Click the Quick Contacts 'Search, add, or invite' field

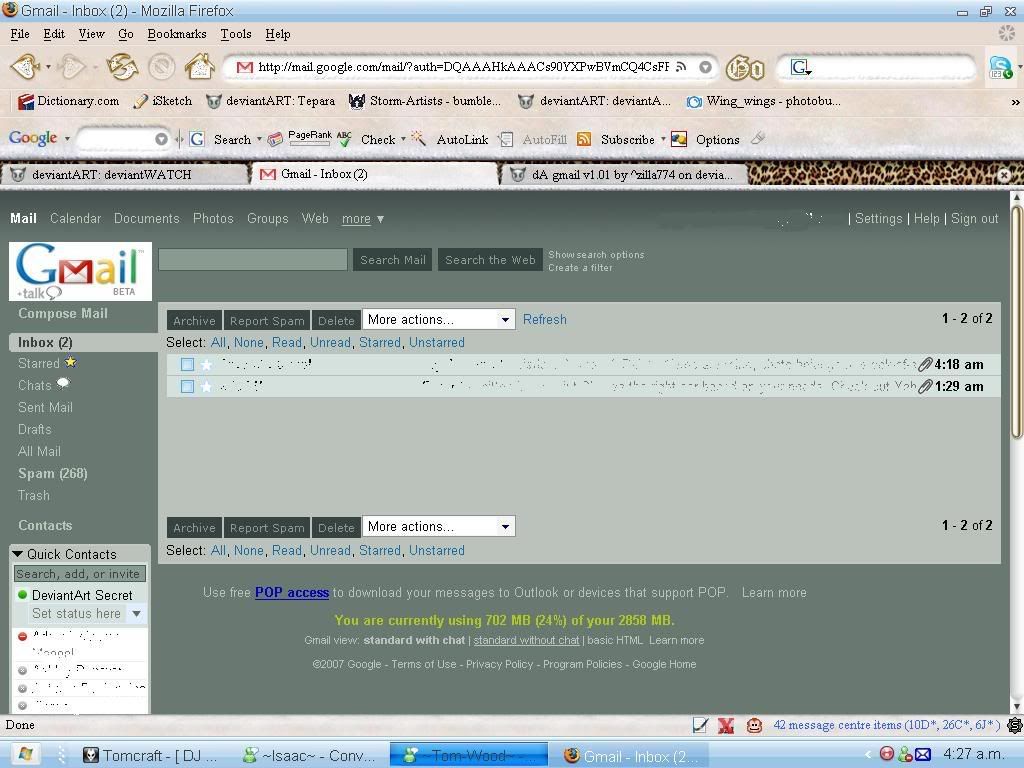tap(80, 574)
